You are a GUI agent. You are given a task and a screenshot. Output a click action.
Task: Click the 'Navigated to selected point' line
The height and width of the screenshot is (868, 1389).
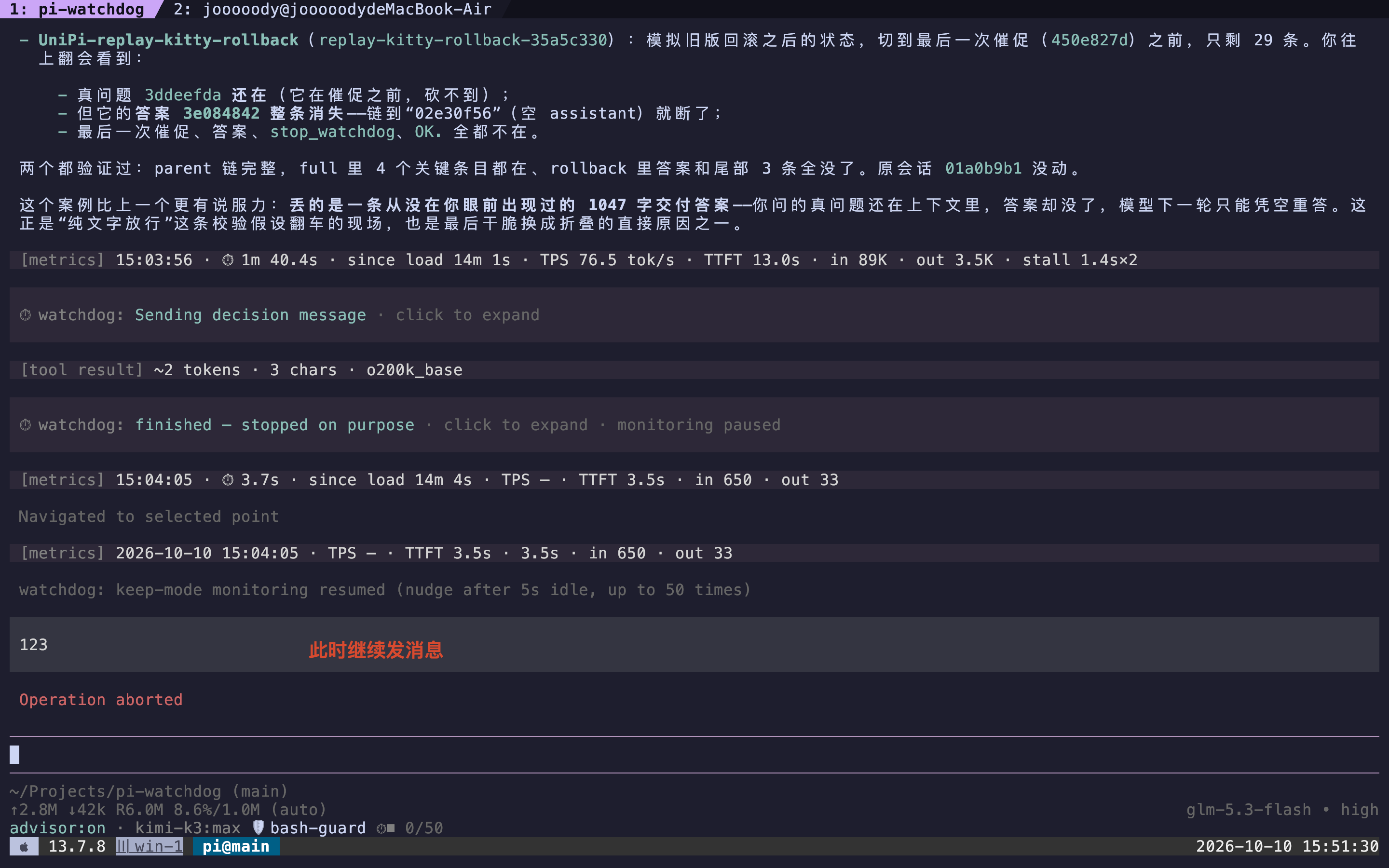point(149,516)
